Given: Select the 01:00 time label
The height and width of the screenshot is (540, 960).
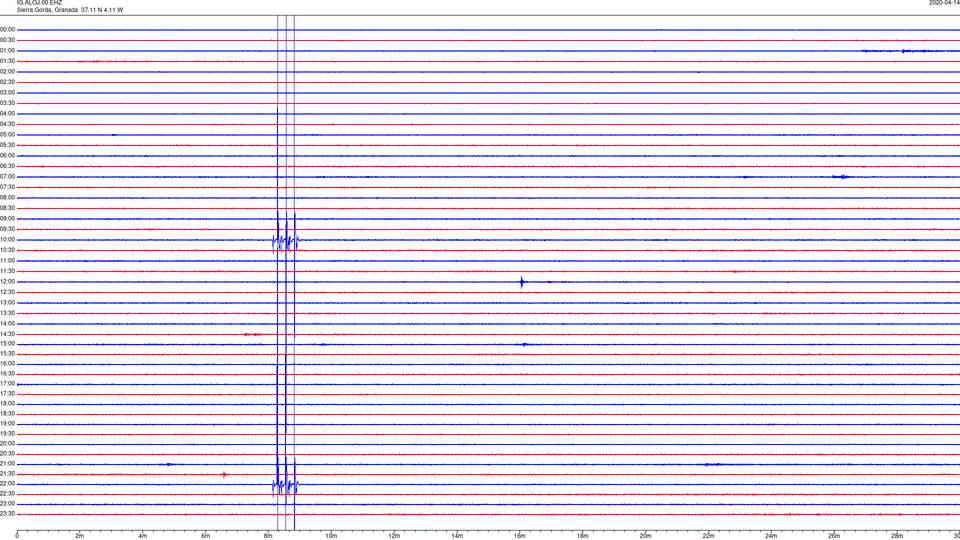Looking at the screenshot, I should pyautogui.click(x=7, y=51).
